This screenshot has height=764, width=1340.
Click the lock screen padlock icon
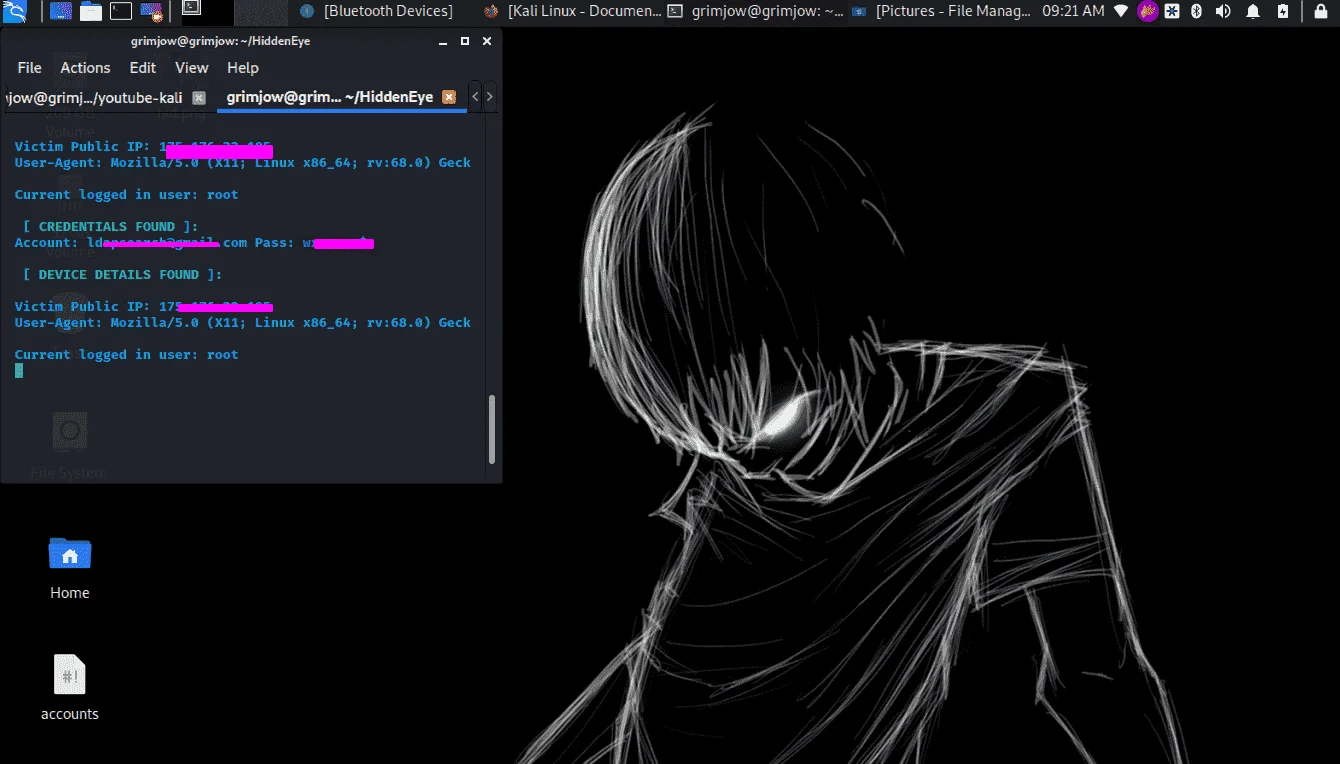click(x=1319, y=12)
